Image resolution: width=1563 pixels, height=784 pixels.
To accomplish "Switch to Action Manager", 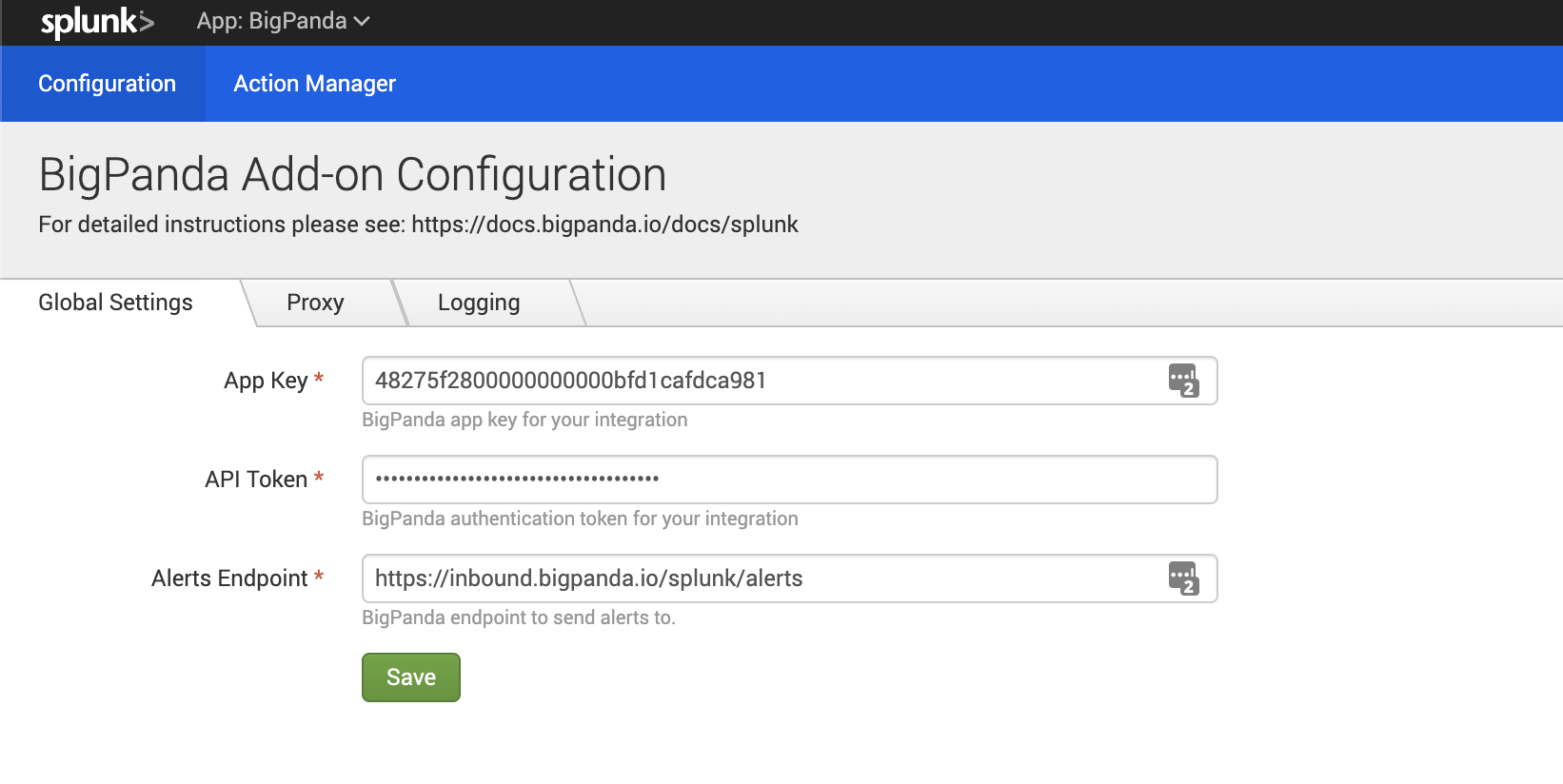I will (314, 84).
